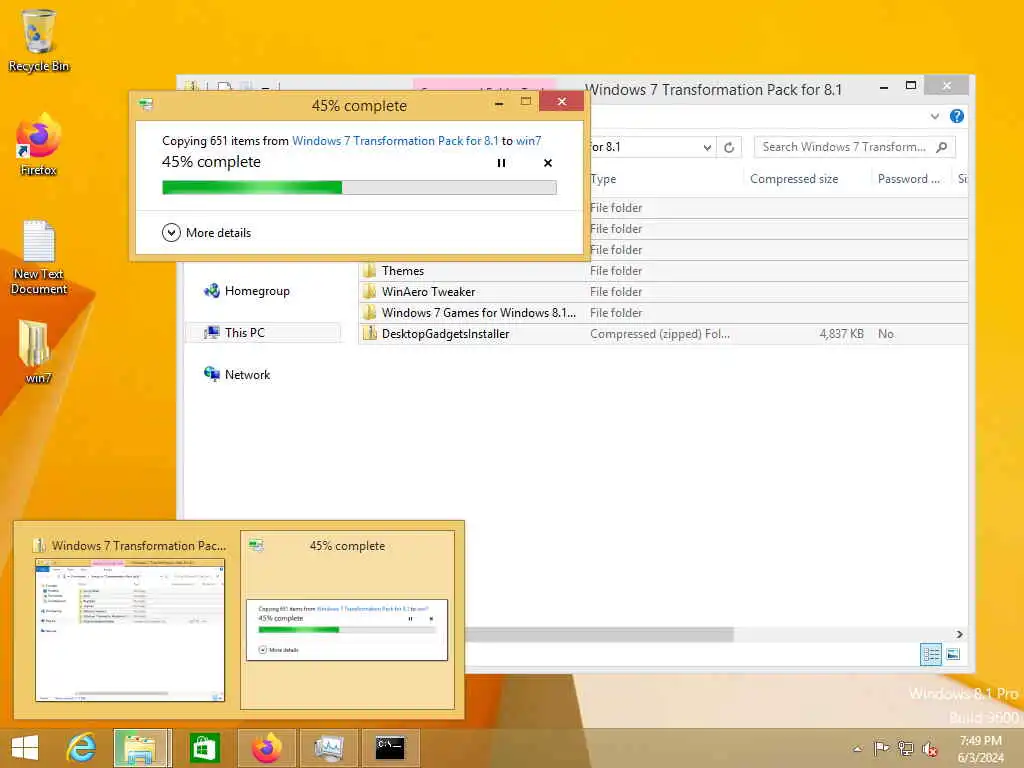This screenshot has width=1024, height=768.
Task: Select DesktopGadgetsInstaller size 4,837 KB cell
Action: [841, 334]
